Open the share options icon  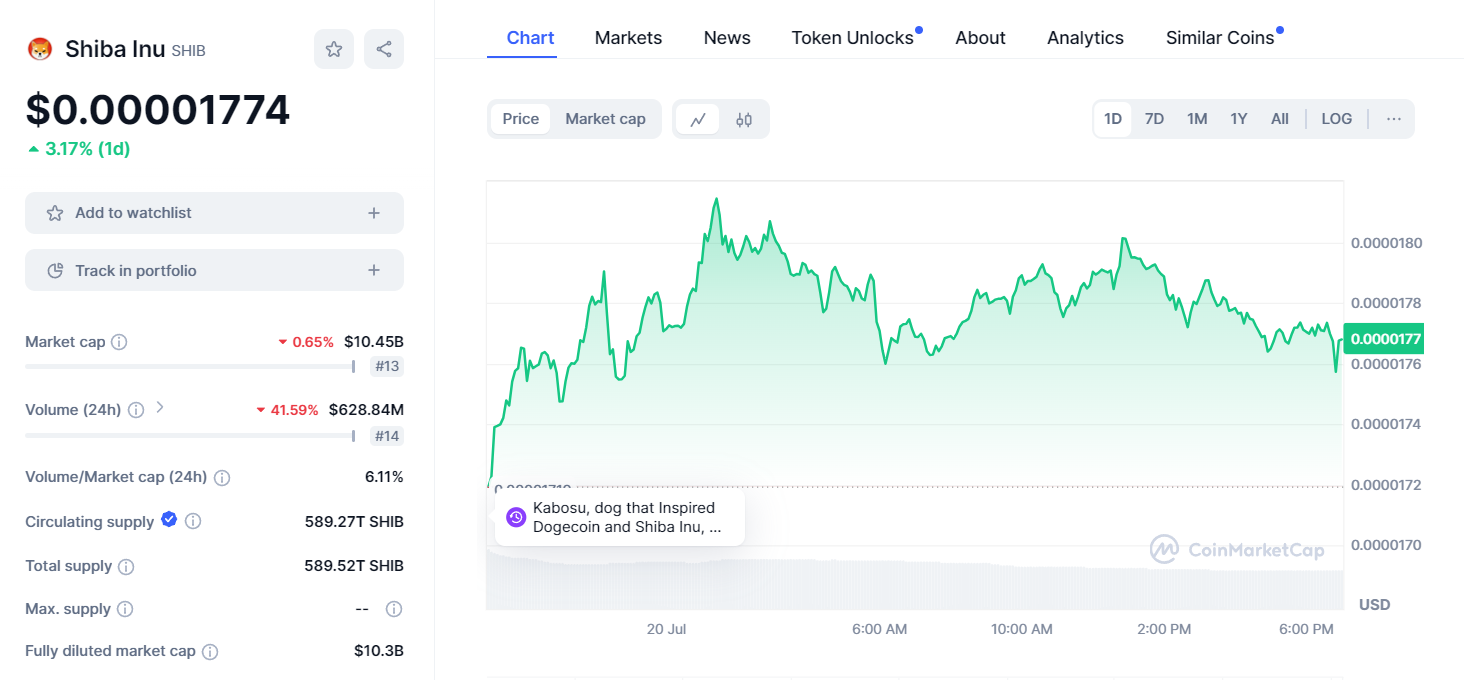tap(384, 49)
